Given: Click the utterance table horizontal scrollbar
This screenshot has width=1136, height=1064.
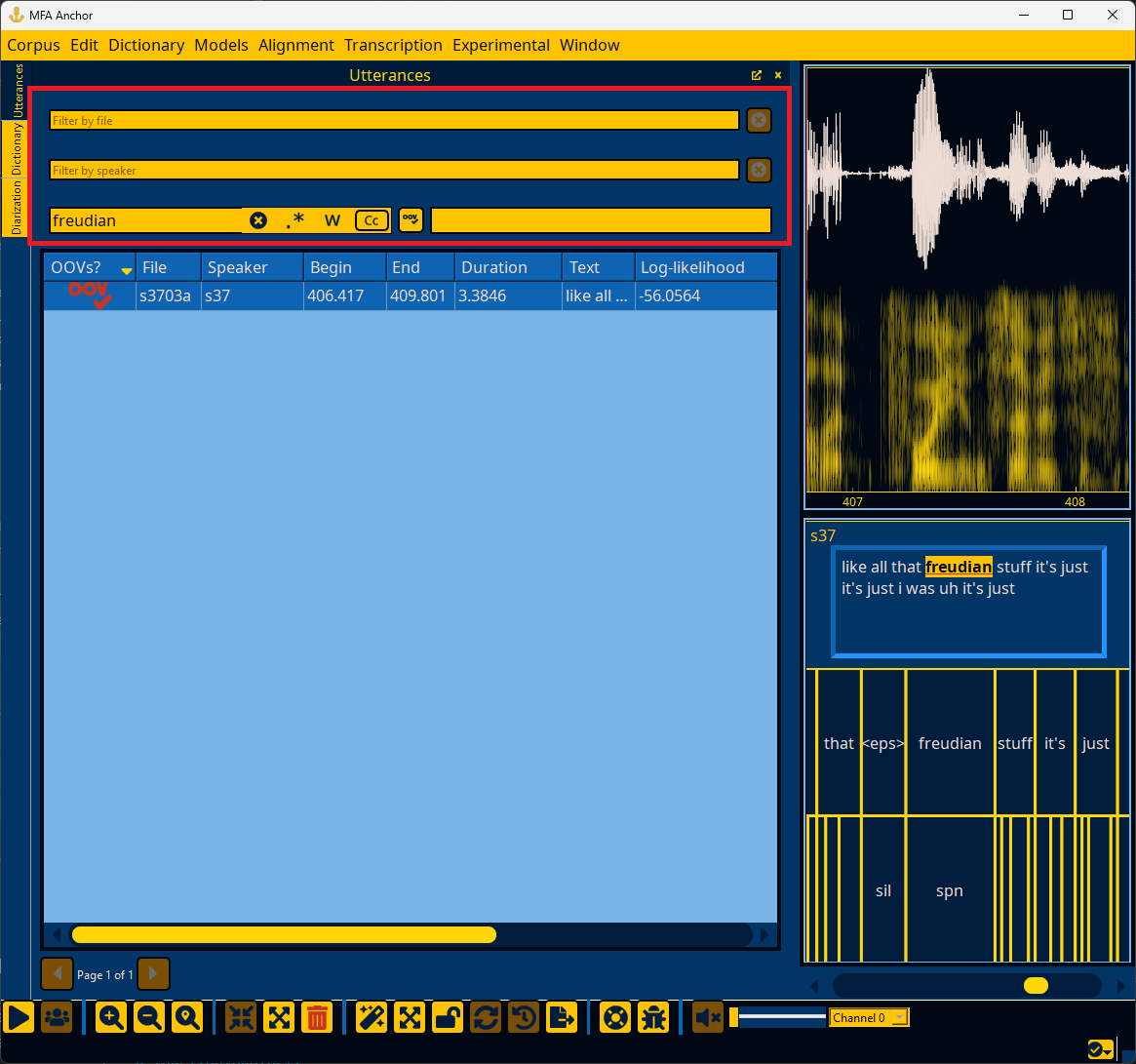Looking at the screenshot, I should (284, 935).
